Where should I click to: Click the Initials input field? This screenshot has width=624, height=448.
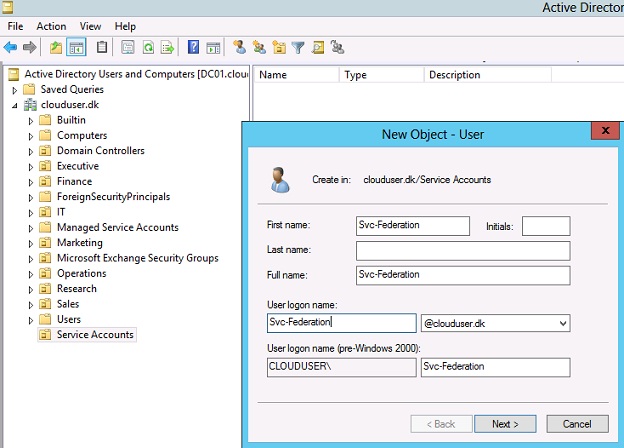click(546, 226)
